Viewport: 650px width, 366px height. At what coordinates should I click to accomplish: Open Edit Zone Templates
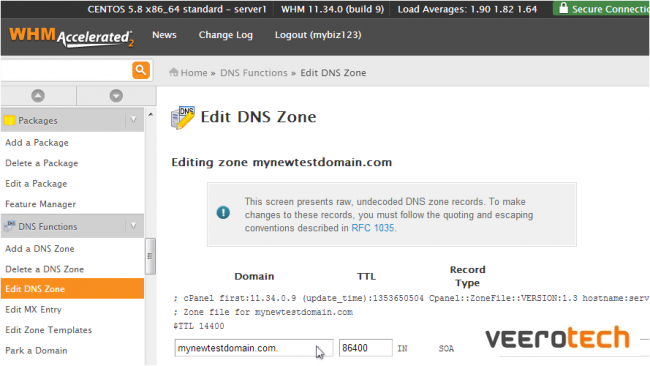click(x=49, y=330)
